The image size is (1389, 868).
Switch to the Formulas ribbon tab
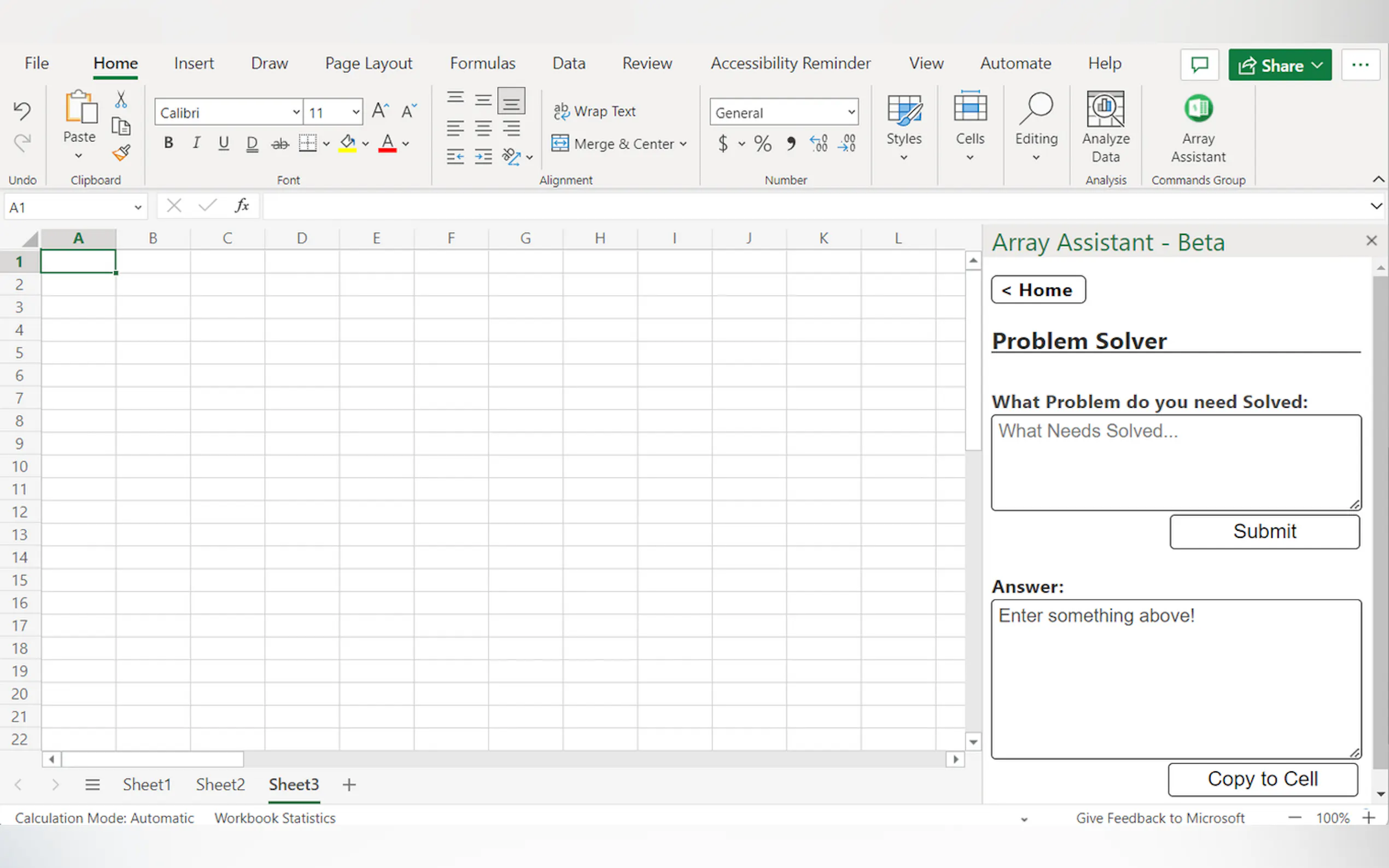pyautogui.click(x=482, y=63)
